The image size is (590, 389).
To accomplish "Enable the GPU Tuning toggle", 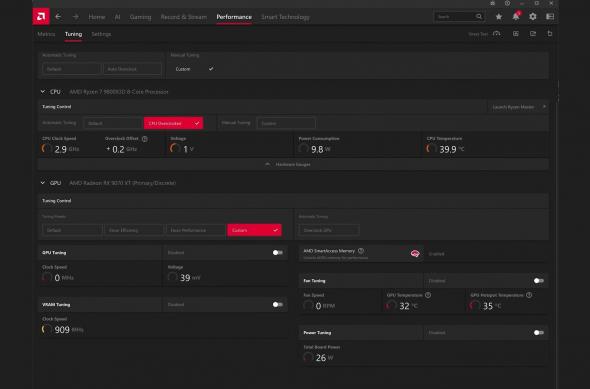I will [x=278, y=252].
